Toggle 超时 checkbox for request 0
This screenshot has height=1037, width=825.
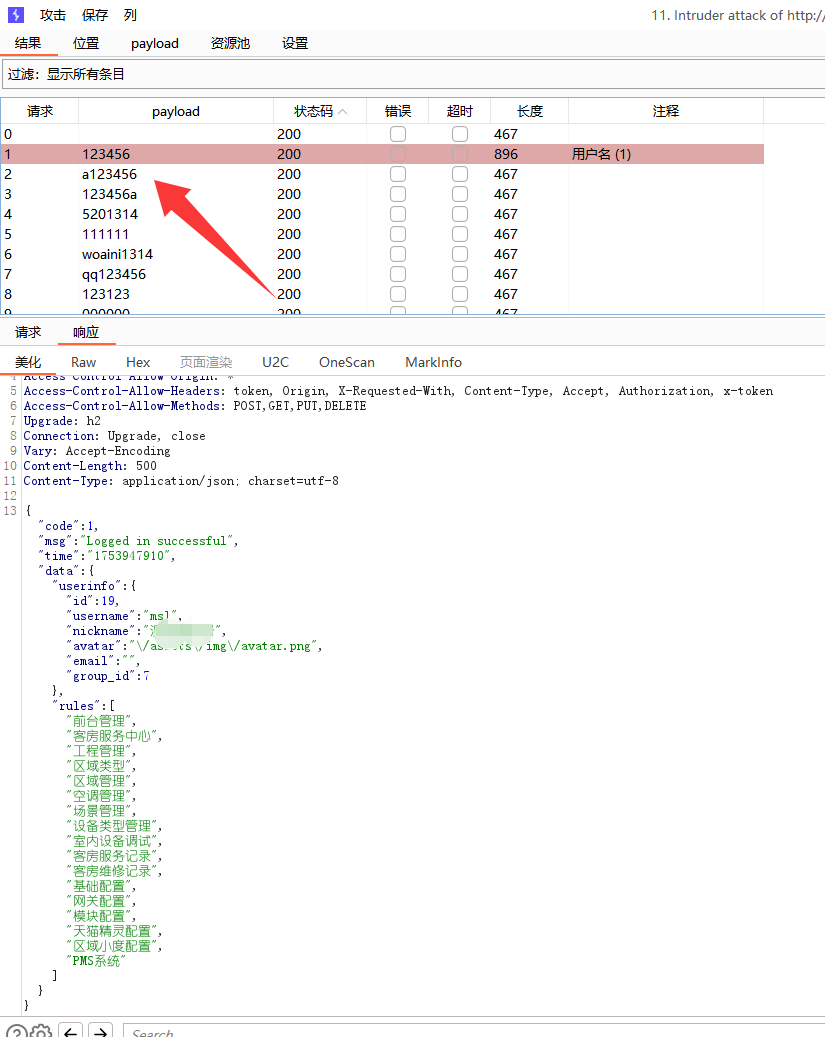click(460, 134)
